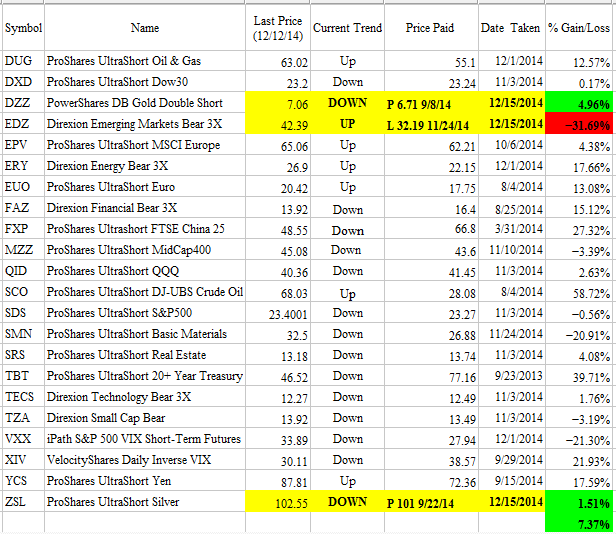Select the 58.72% gain cell
The width and height of the screenshot is (616, 534).
[579, 292]
